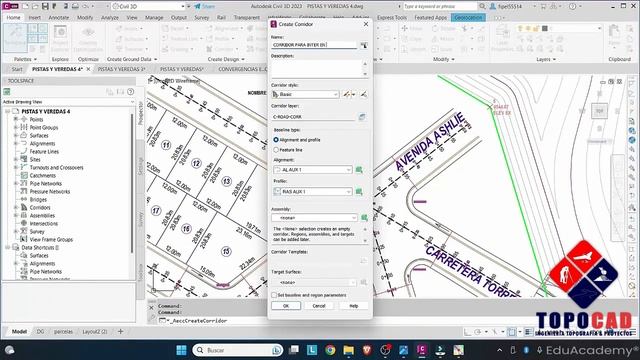Click the pick style from drawing icon
The width and height of the screenshot is (640, 360).
click(363, 94)
